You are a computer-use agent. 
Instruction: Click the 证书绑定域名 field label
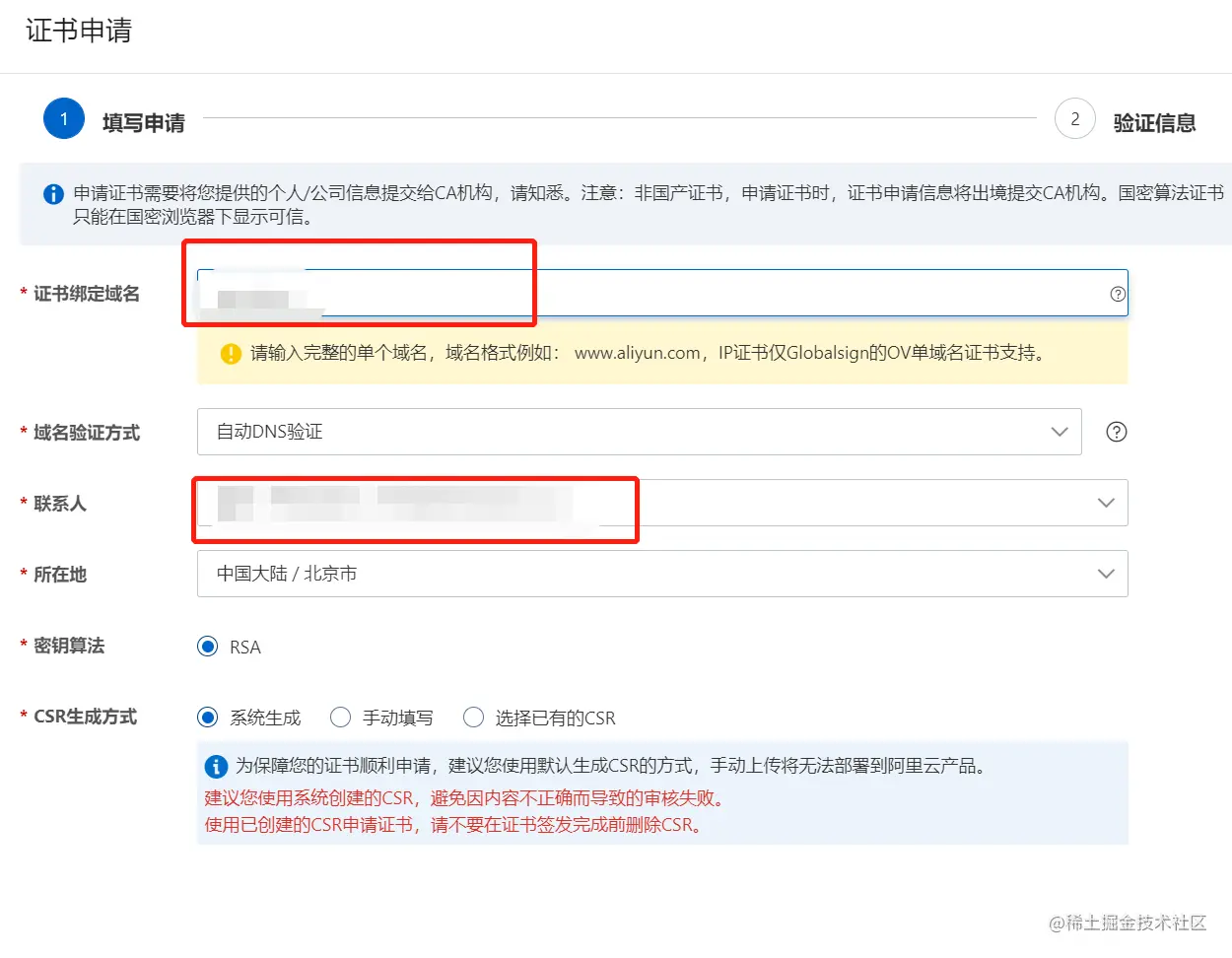click(x=87, y=294)
